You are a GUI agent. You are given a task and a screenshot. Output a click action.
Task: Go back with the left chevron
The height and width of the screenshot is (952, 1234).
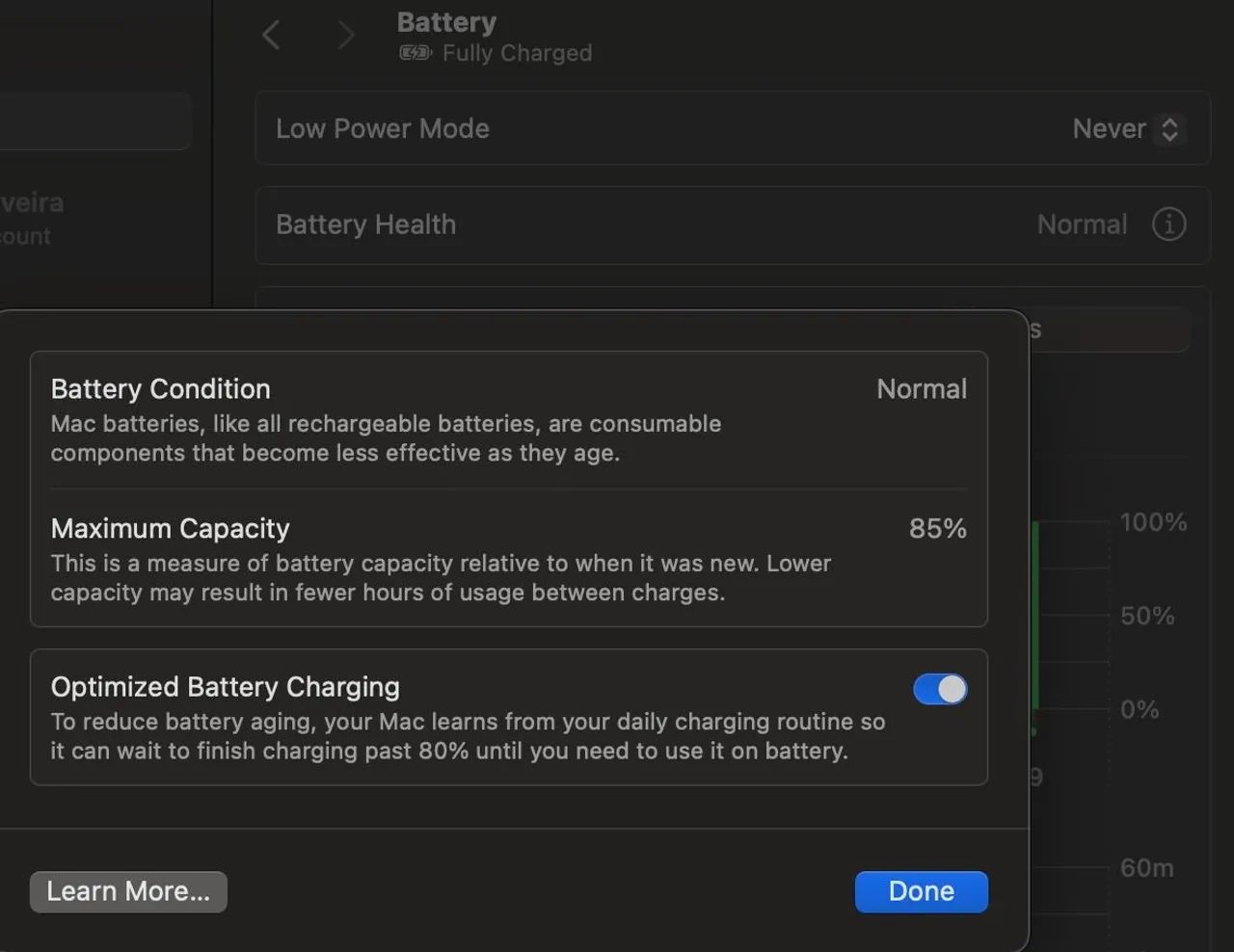click(271, 36)
